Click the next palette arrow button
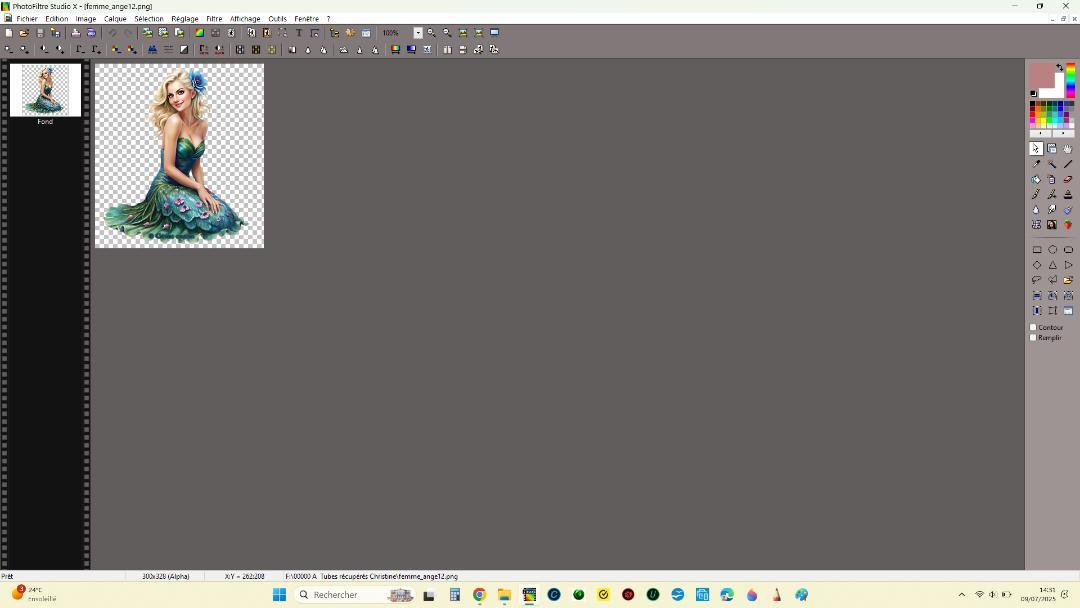 (x=1063, y=133)
